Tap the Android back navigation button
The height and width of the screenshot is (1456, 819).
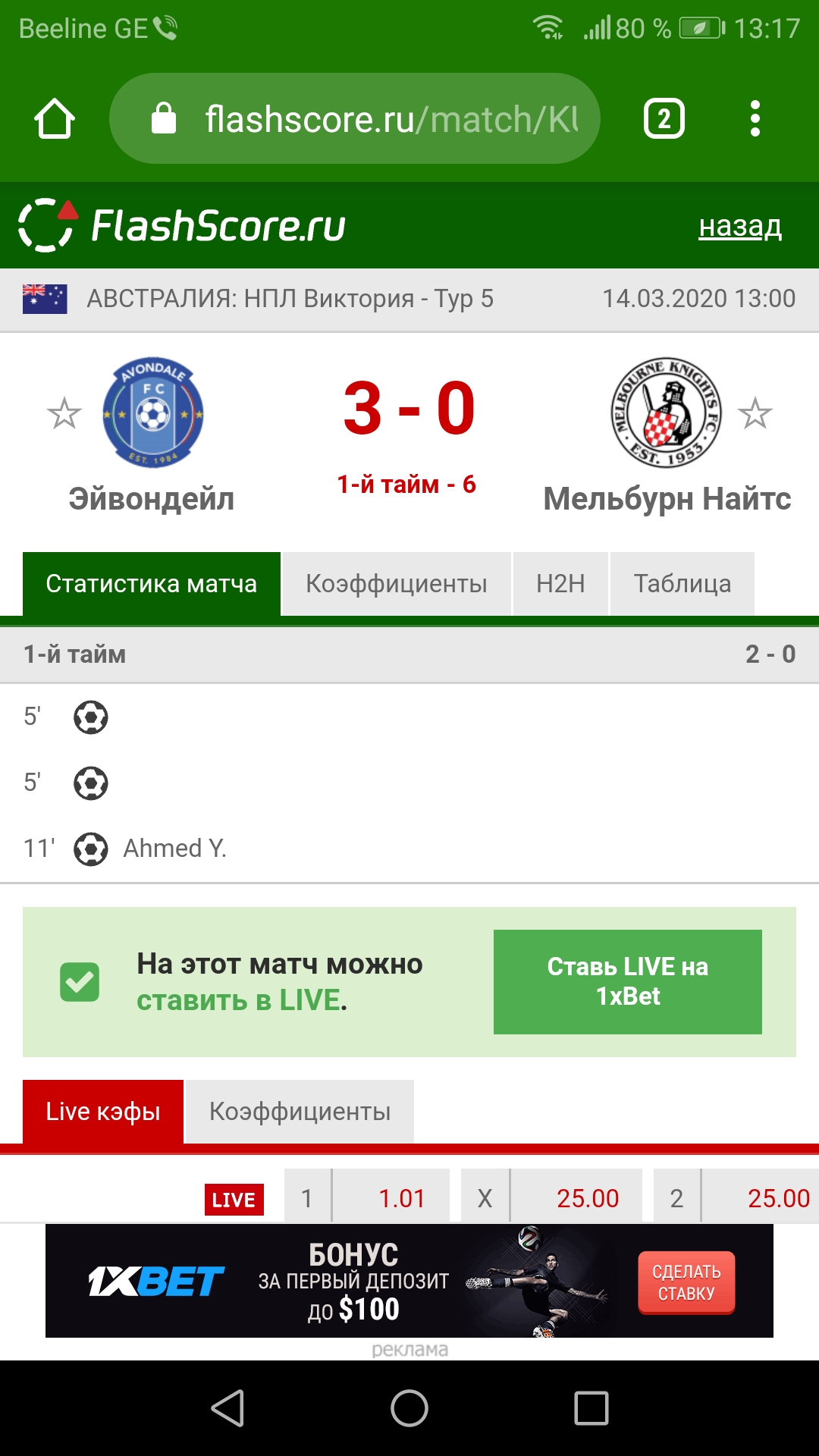[227, 1408]
